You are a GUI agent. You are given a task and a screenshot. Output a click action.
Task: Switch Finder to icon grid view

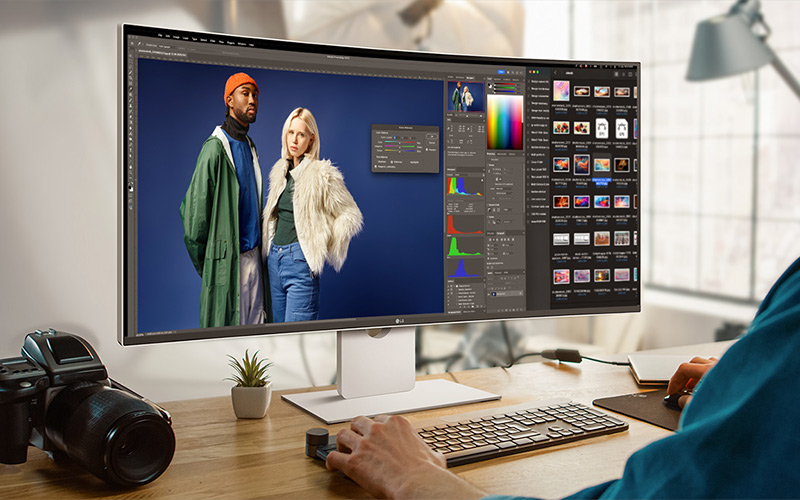point(618,76)
